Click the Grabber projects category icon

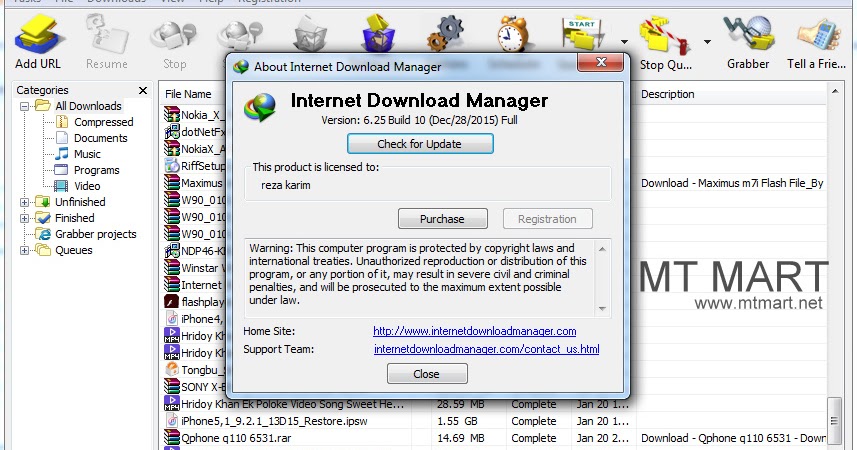[x=43, y=234]
